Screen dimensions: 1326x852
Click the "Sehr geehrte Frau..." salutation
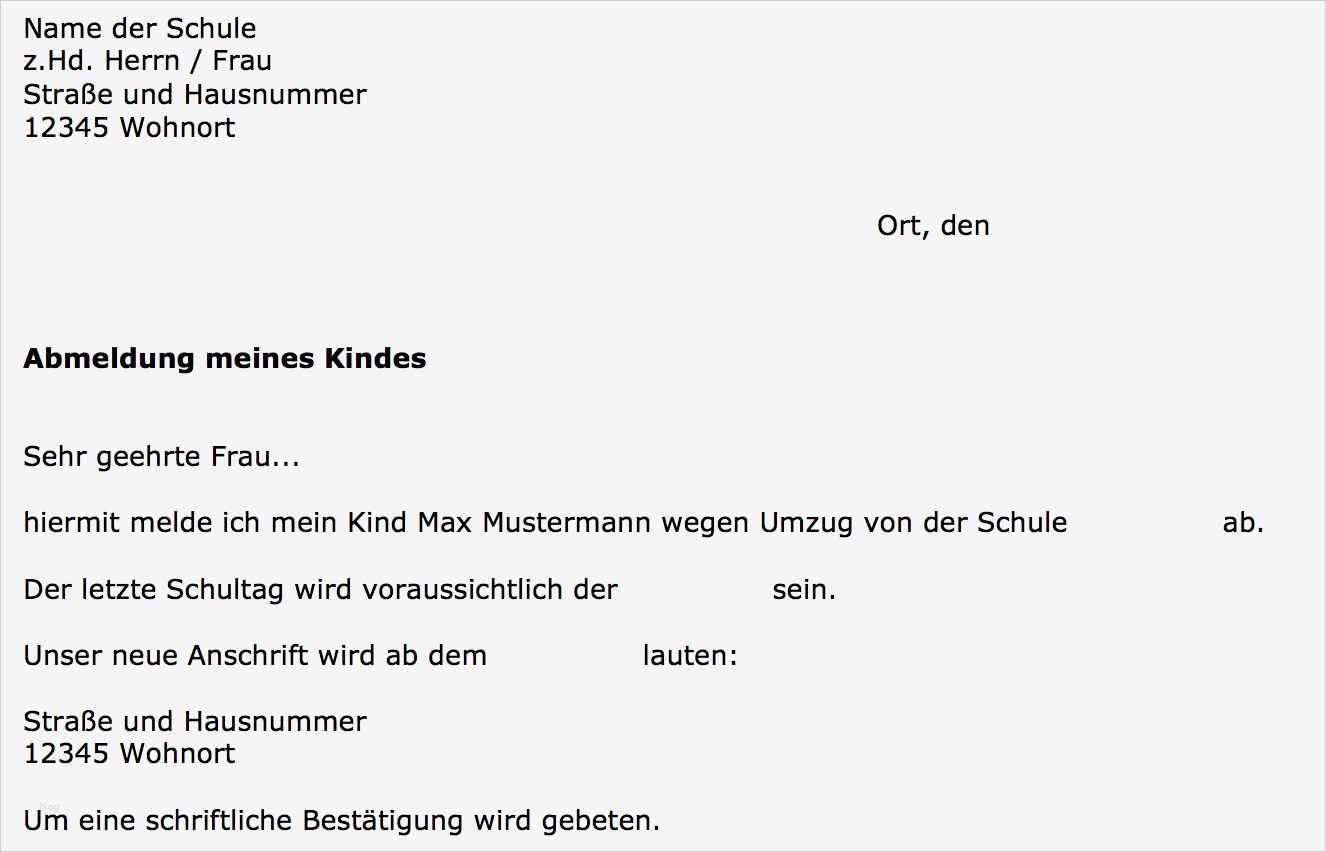[161, 458]
